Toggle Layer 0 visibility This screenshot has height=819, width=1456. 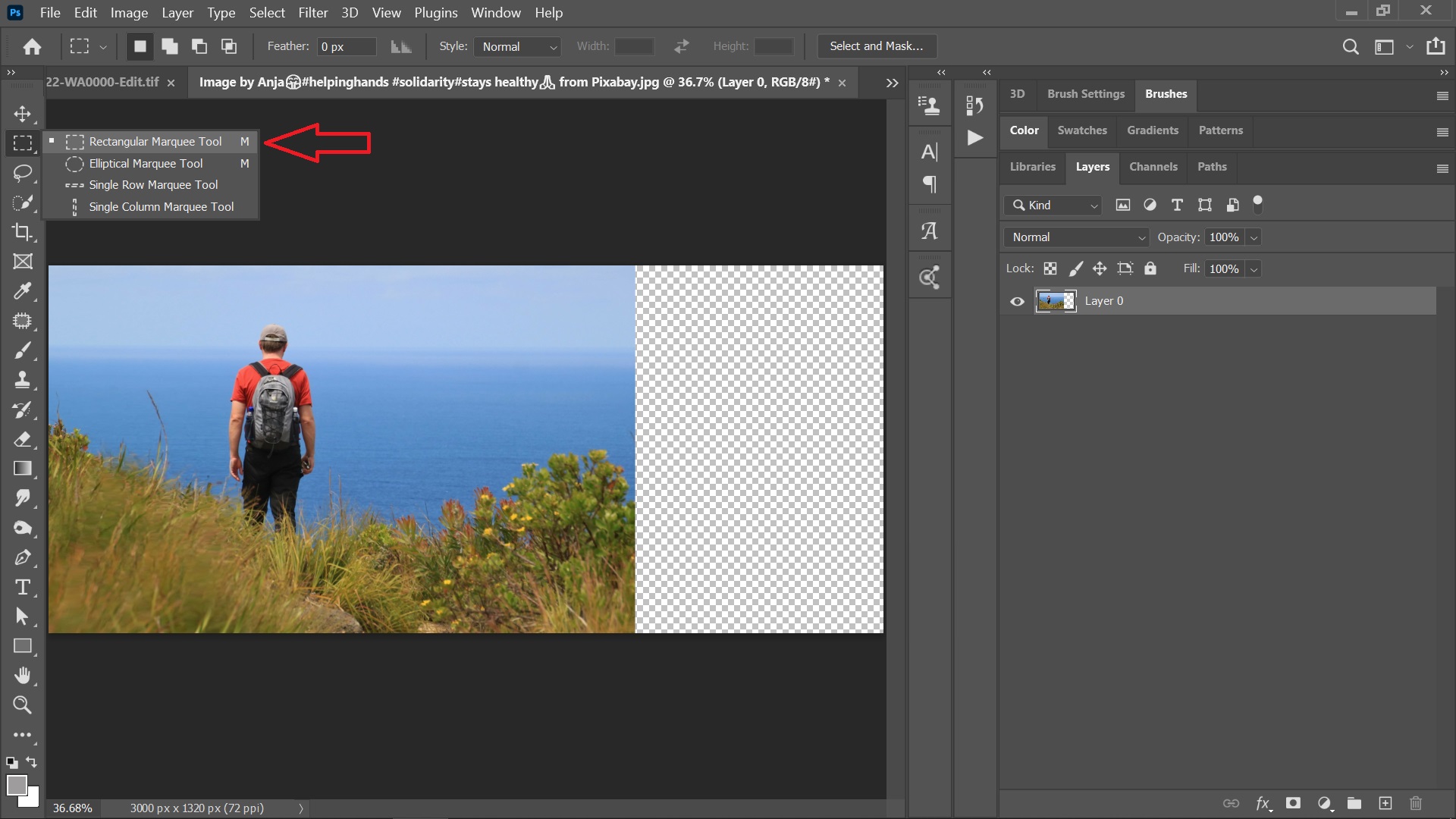1017,301
